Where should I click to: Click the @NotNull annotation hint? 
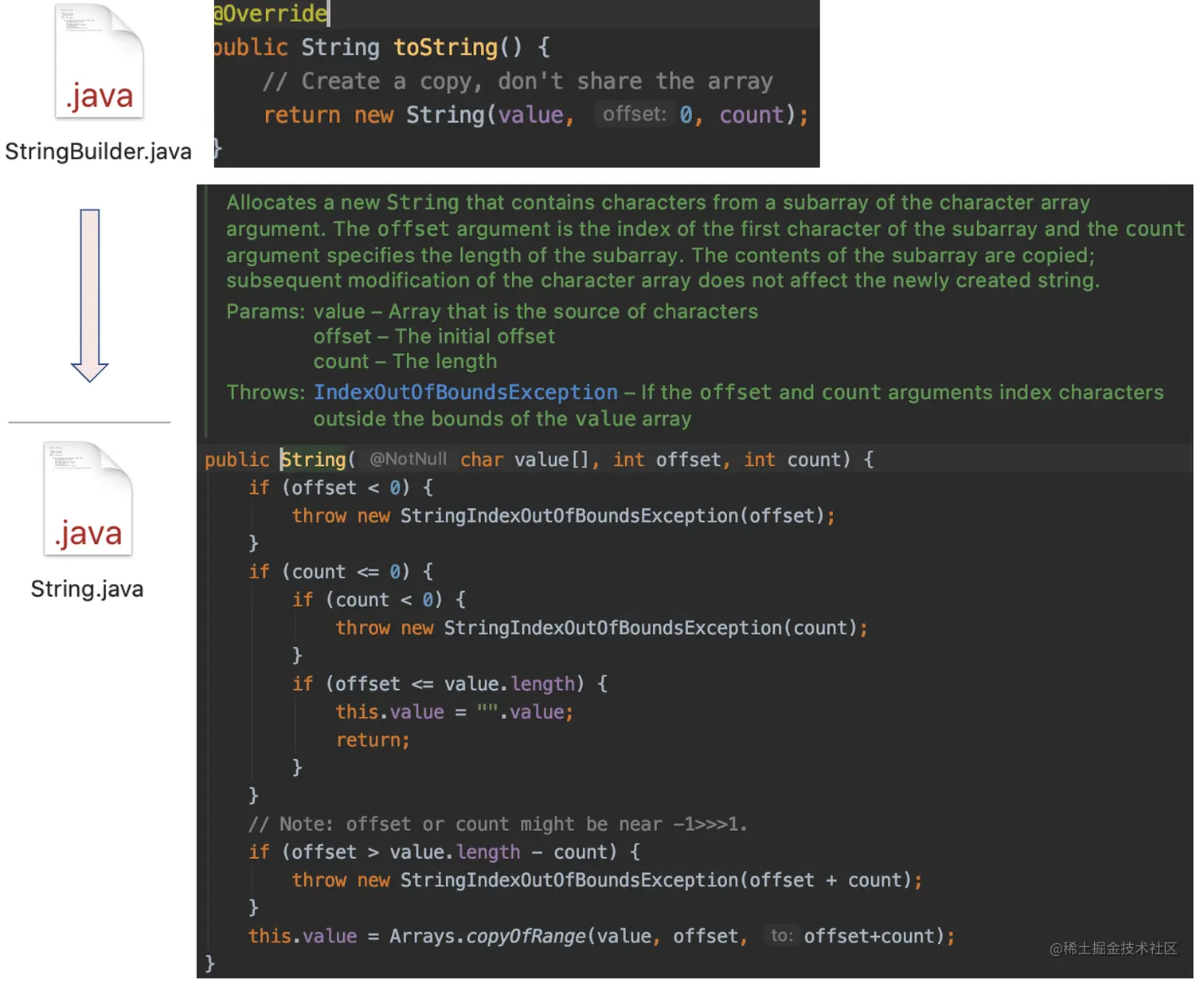[408, 459]
